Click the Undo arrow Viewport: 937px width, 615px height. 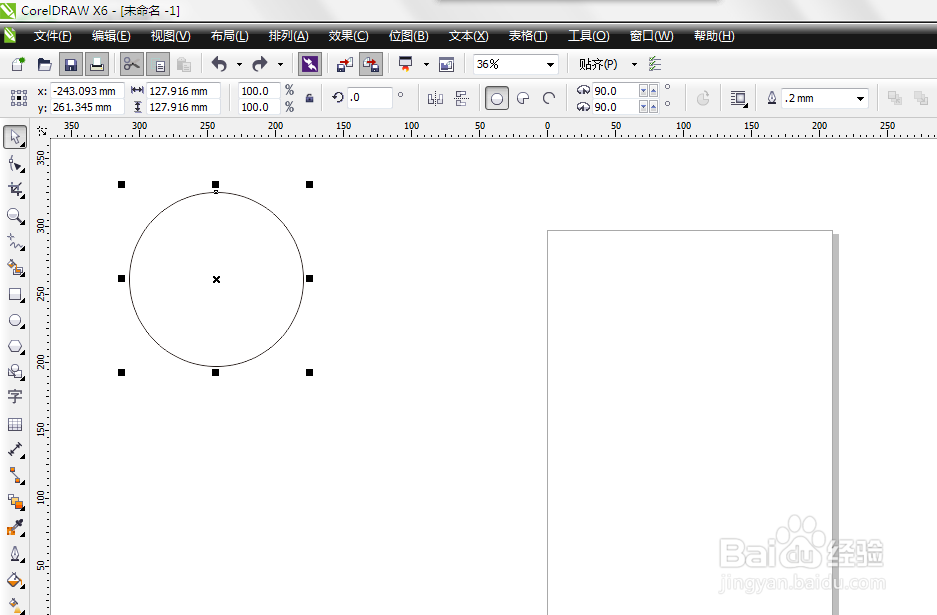(x=219, y=64)
